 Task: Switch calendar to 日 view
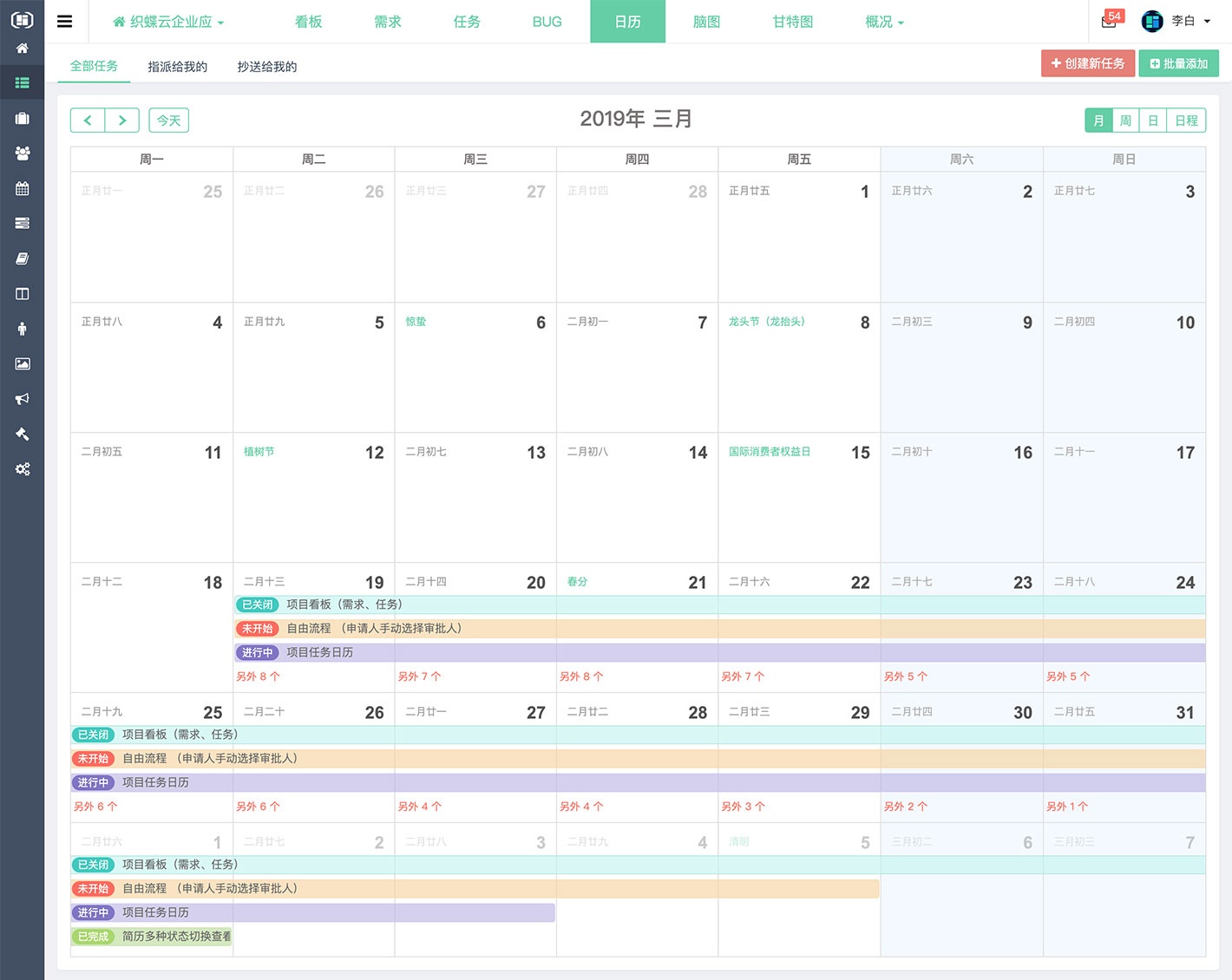(x=1153, y=121)
